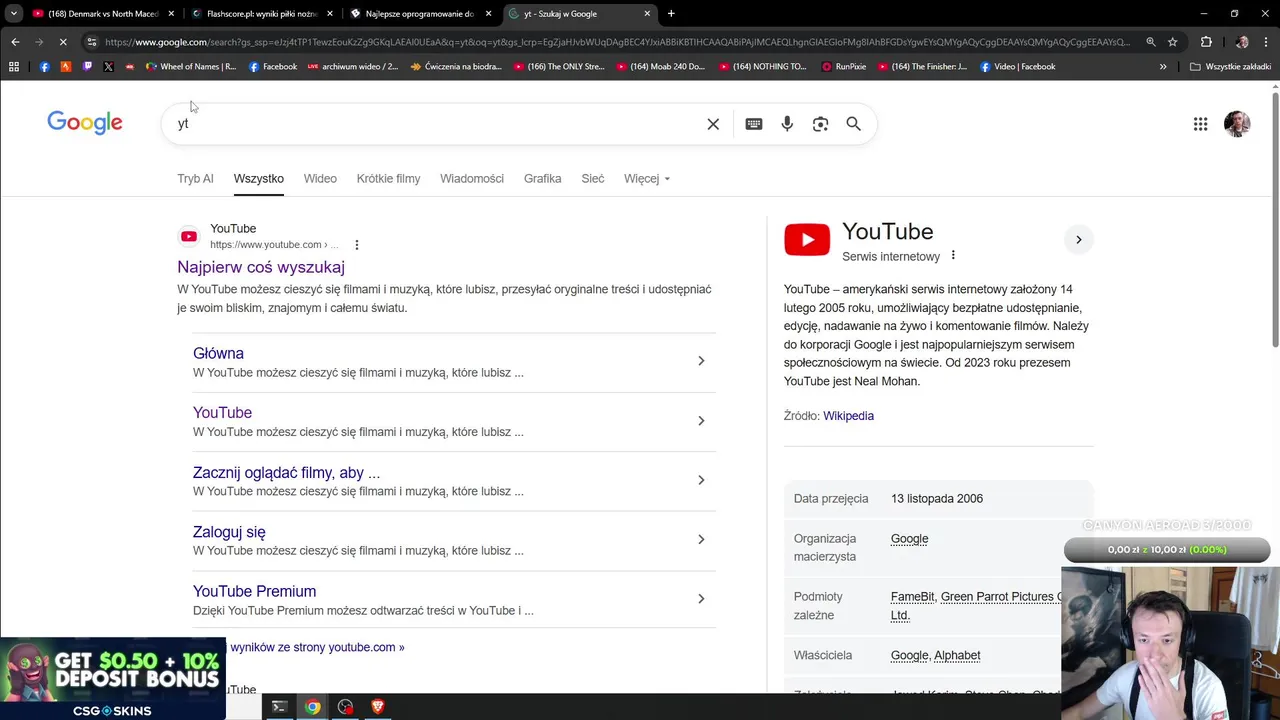Image resolution: width=1280 pixels, height=720 pixels.
Task: Open the Wikipedia source link
Action: point(848,416)
